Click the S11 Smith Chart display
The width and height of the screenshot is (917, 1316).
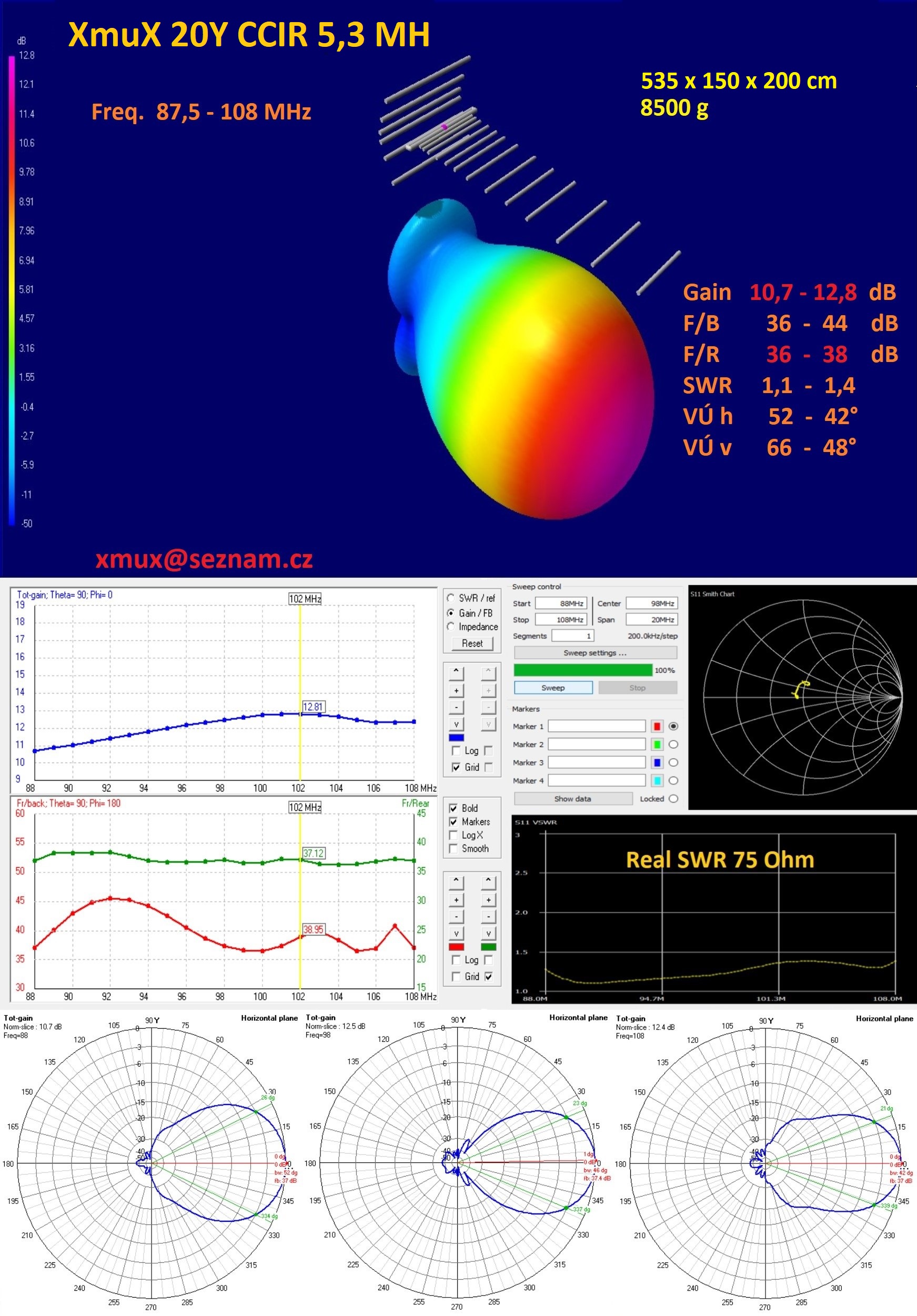[x=802, y=698]
